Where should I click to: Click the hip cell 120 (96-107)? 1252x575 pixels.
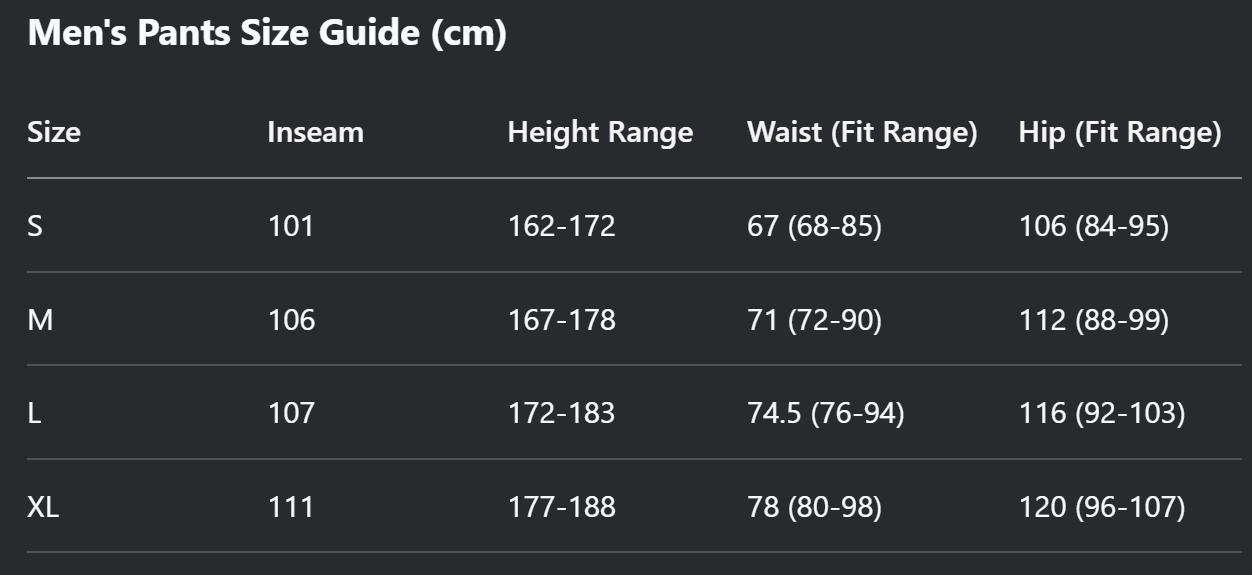pos(1102,507)
